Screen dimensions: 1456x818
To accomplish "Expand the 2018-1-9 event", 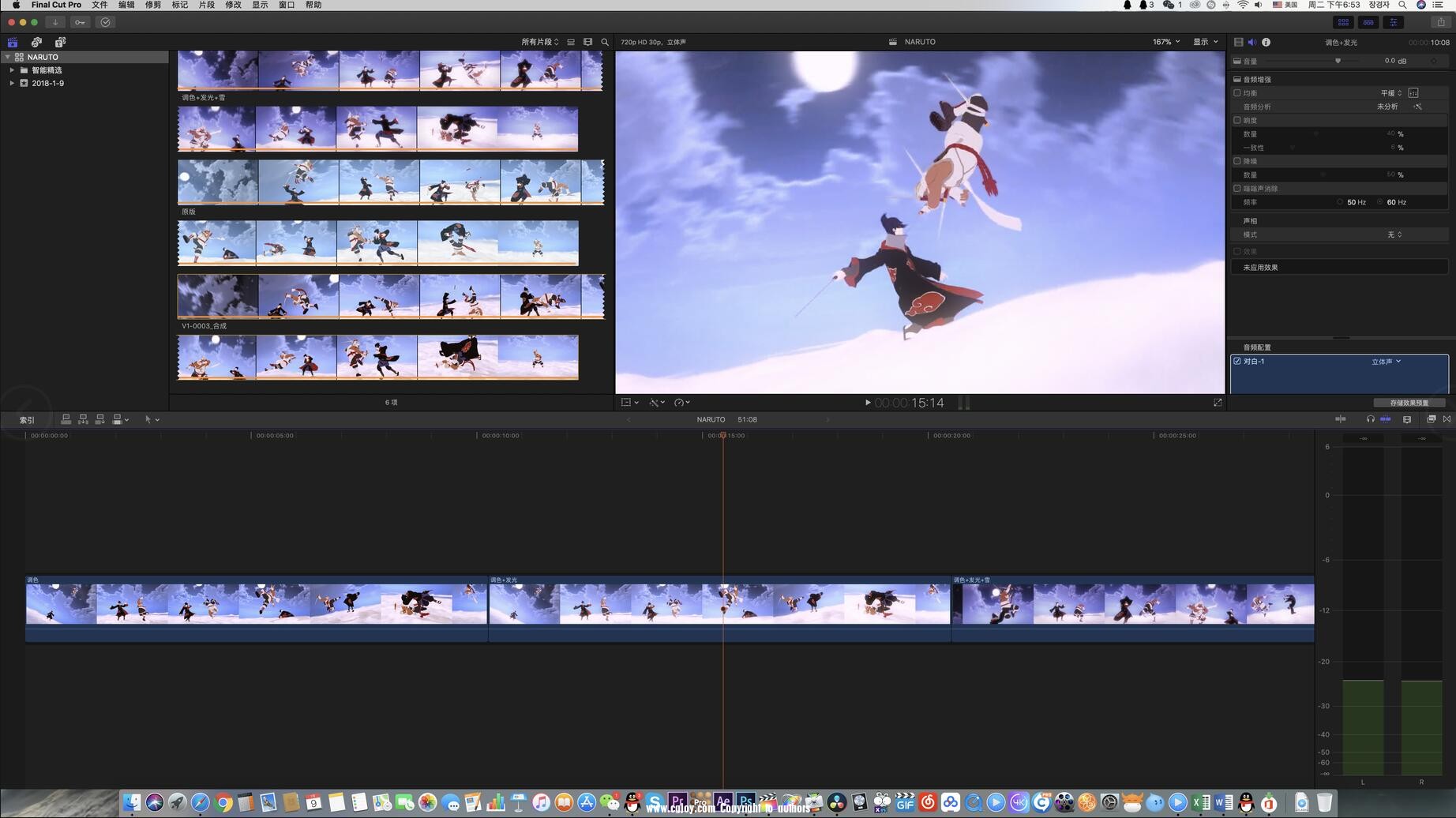I will 12,83.
